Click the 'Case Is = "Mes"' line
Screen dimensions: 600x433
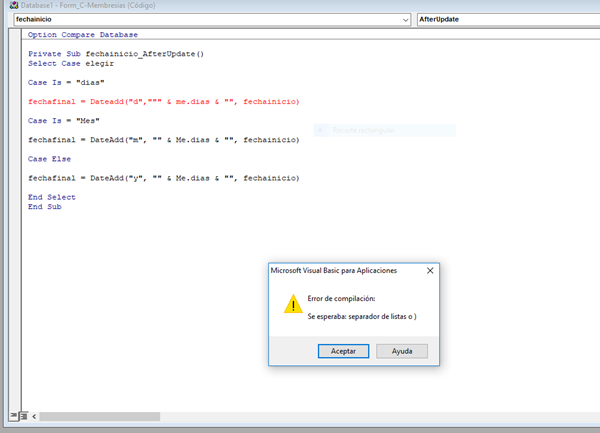coord(64,121)
